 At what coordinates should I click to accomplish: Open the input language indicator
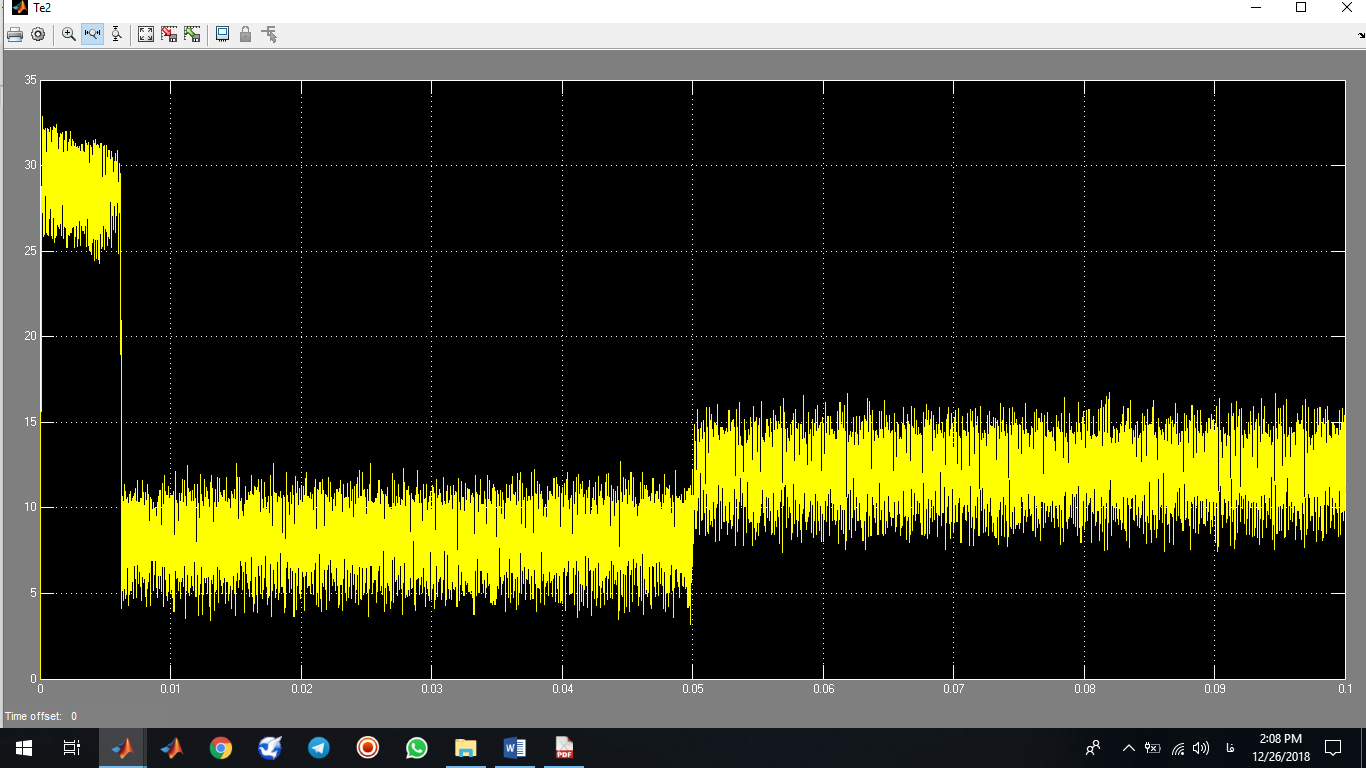tap(1228, 748)
